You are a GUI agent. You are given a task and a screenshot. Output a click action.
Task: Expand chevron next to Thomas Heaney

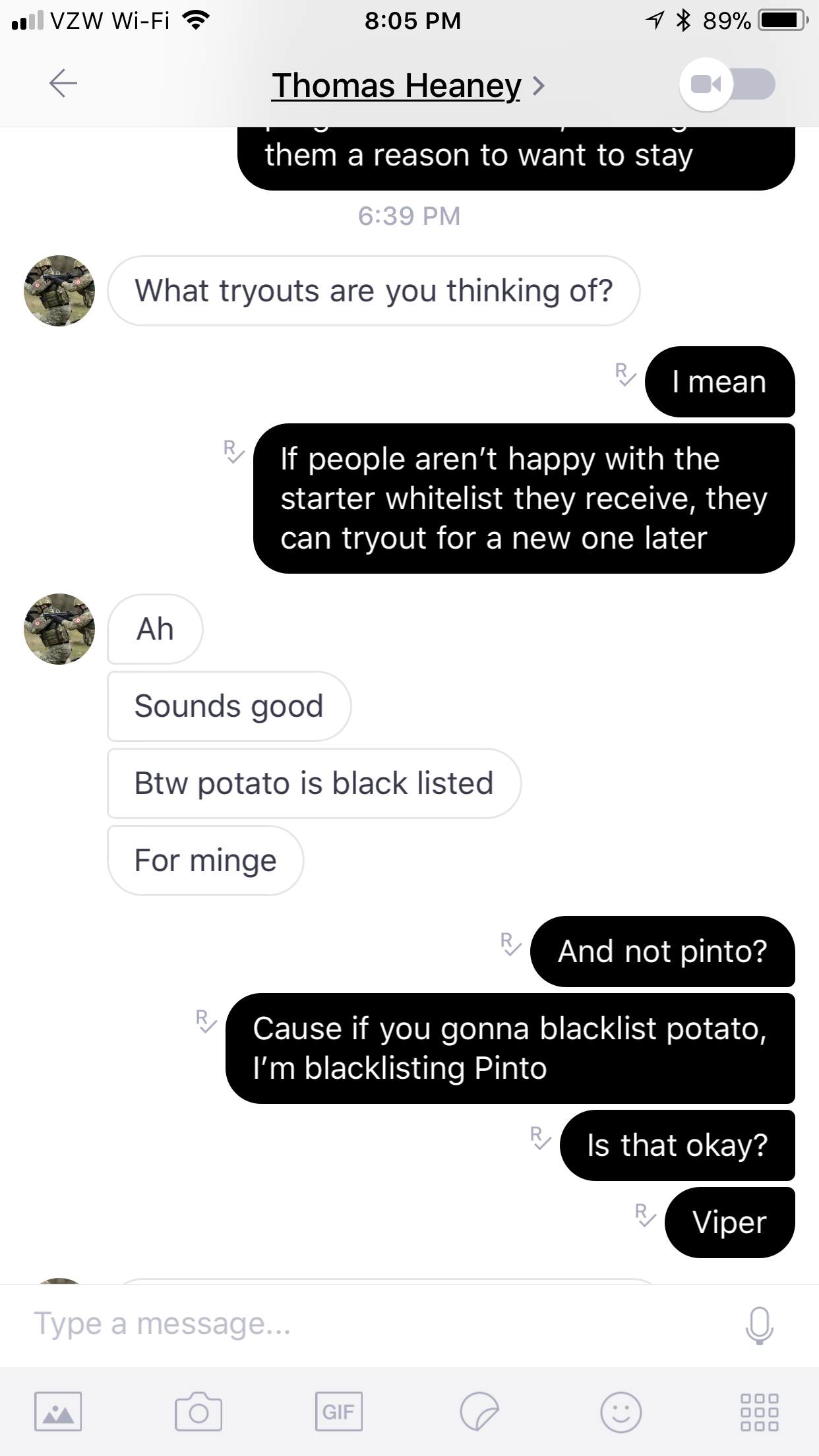click(x=539, y=86)
